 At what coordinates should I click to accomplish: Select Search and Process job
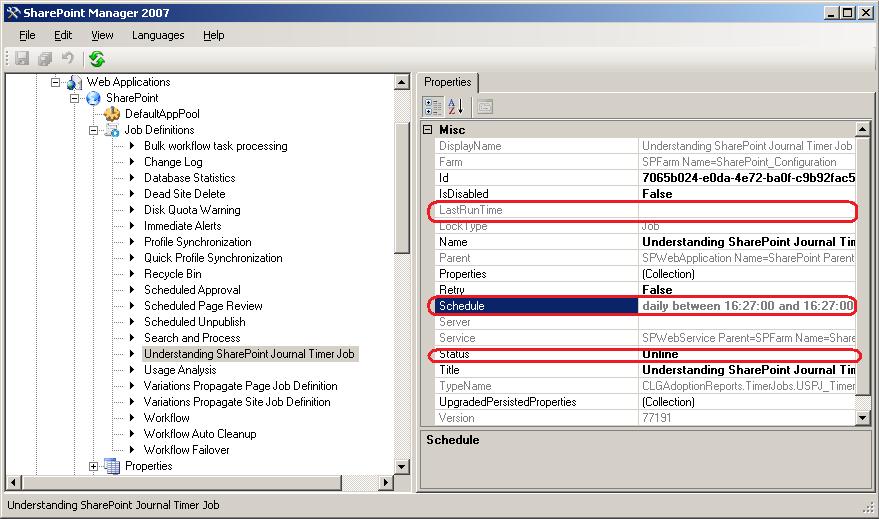192,338
